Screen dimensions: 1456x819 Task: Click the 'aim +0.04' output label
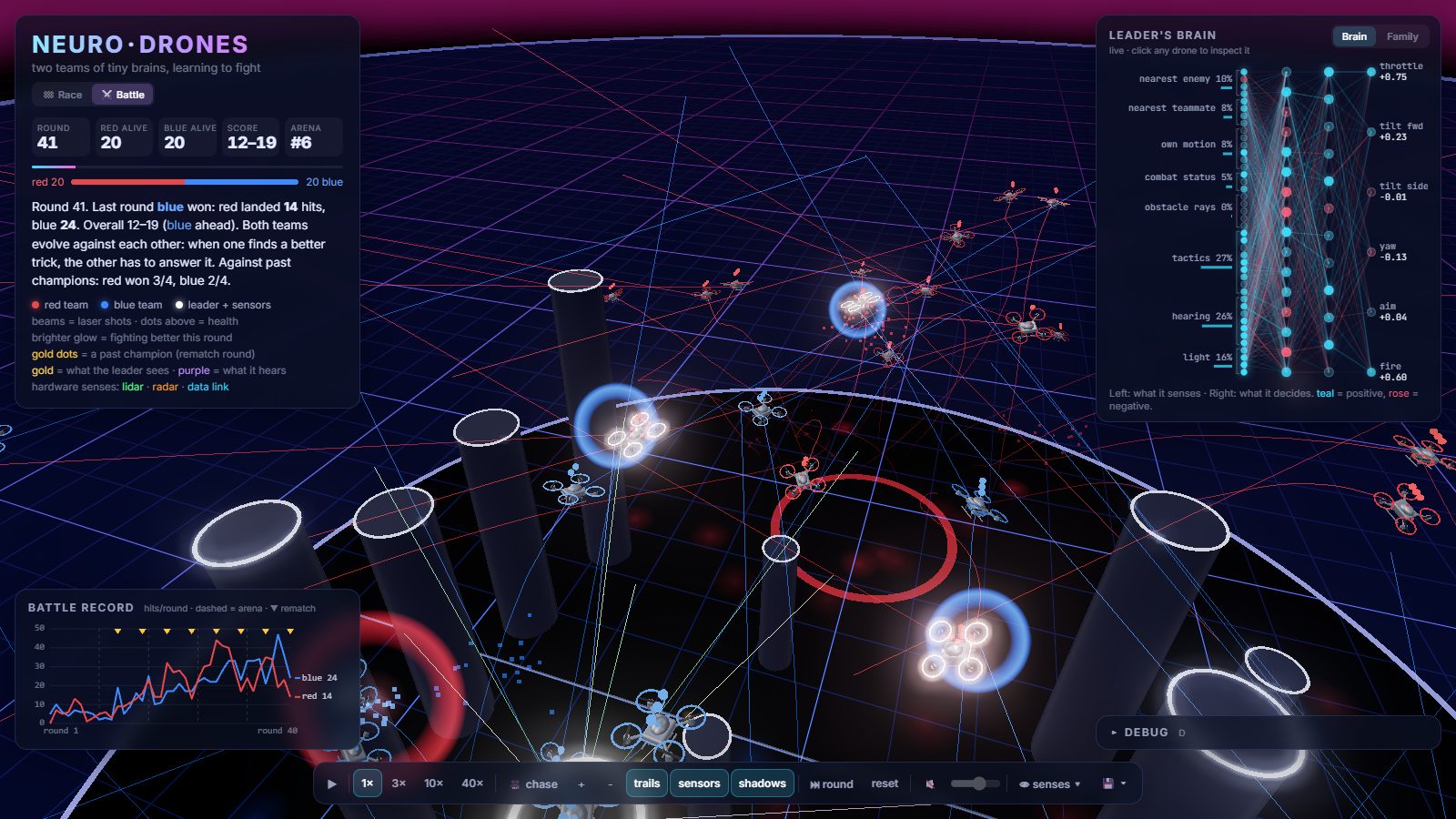tap(1393, 312)
